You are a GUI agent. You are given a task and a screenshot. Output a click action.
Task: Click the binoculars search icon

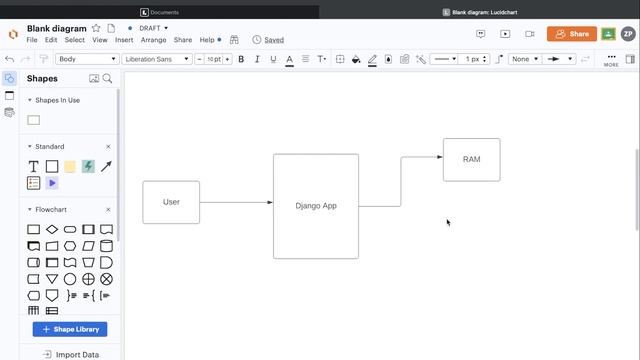coord(234,40)
